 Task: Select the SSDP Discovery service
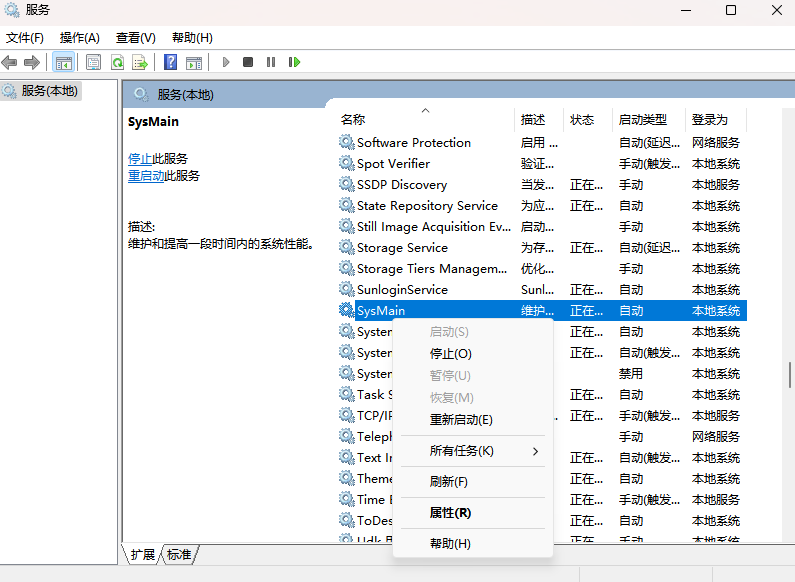pos(542,185)
